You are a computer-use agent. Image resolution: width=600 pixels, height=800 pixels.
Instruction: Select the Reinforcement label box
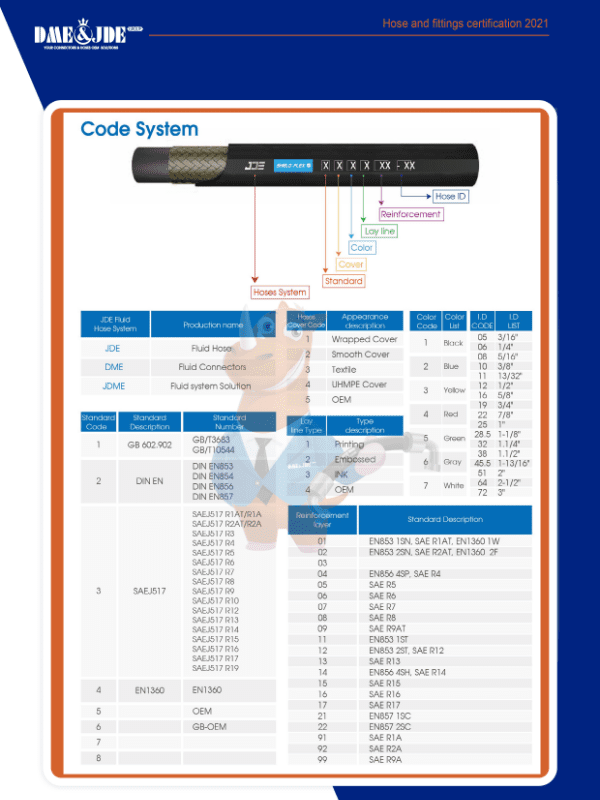(x=410, y=214)
